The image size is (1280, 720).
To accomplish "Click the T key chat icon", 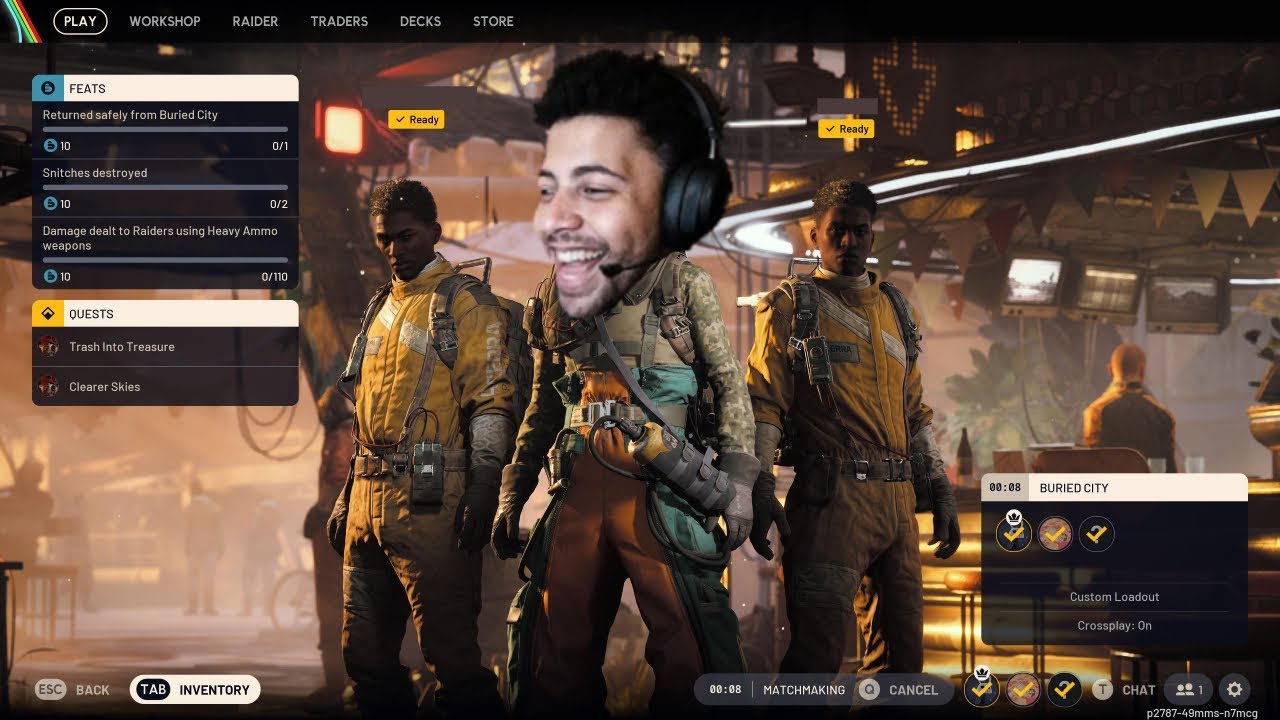I will pos(1102,689).
